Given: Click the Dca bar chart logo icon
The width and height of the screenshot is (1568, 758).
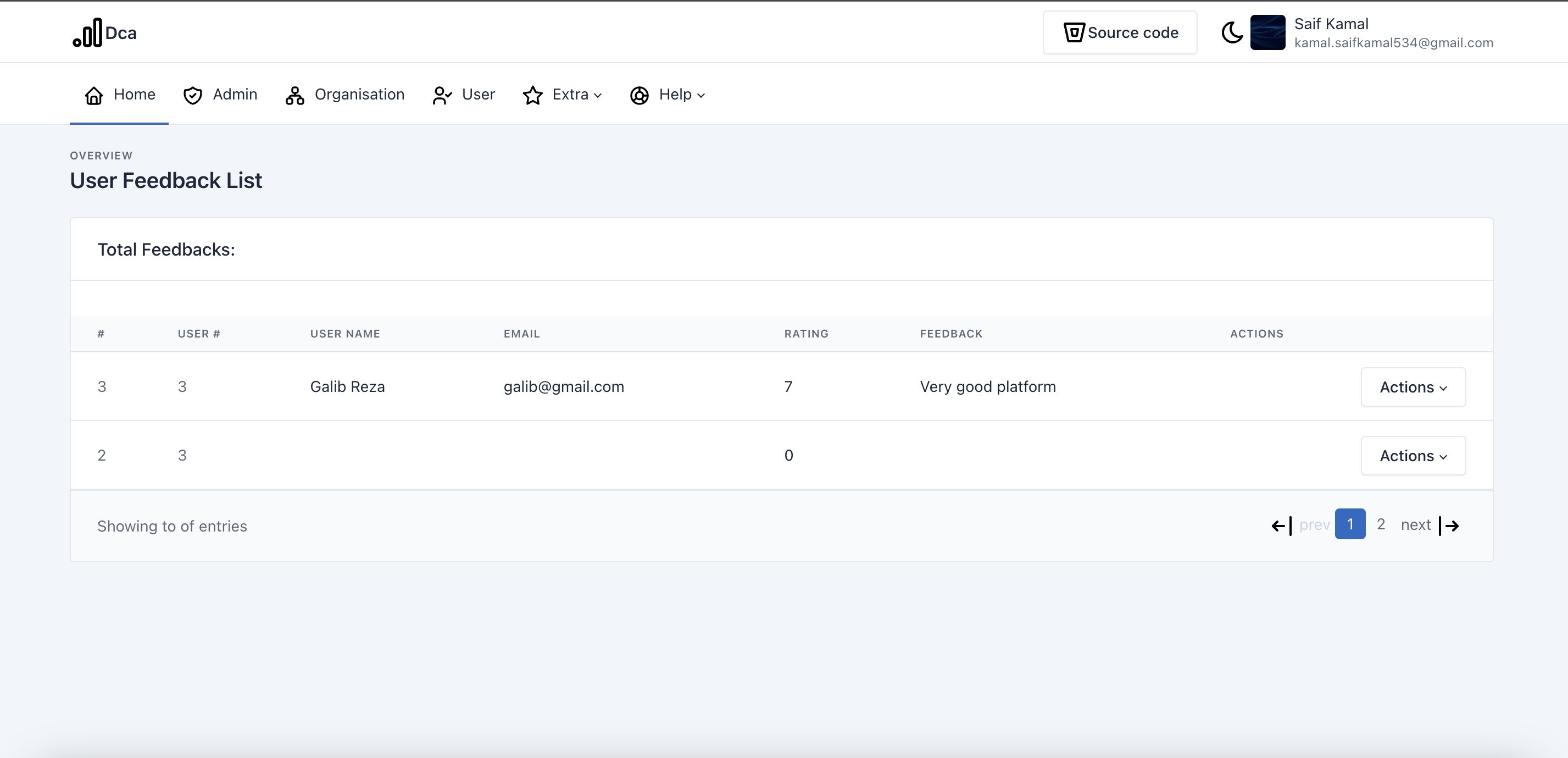Looking at the screenshot, I should [x=88, y=33].
